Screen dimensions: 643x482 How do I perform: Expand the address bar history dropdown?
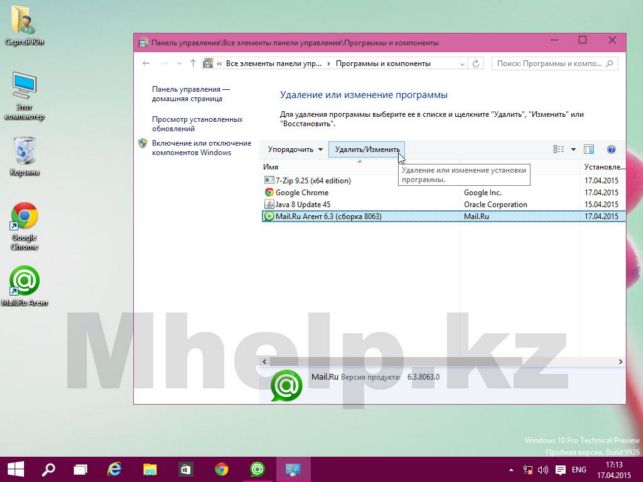coord(462,64)
